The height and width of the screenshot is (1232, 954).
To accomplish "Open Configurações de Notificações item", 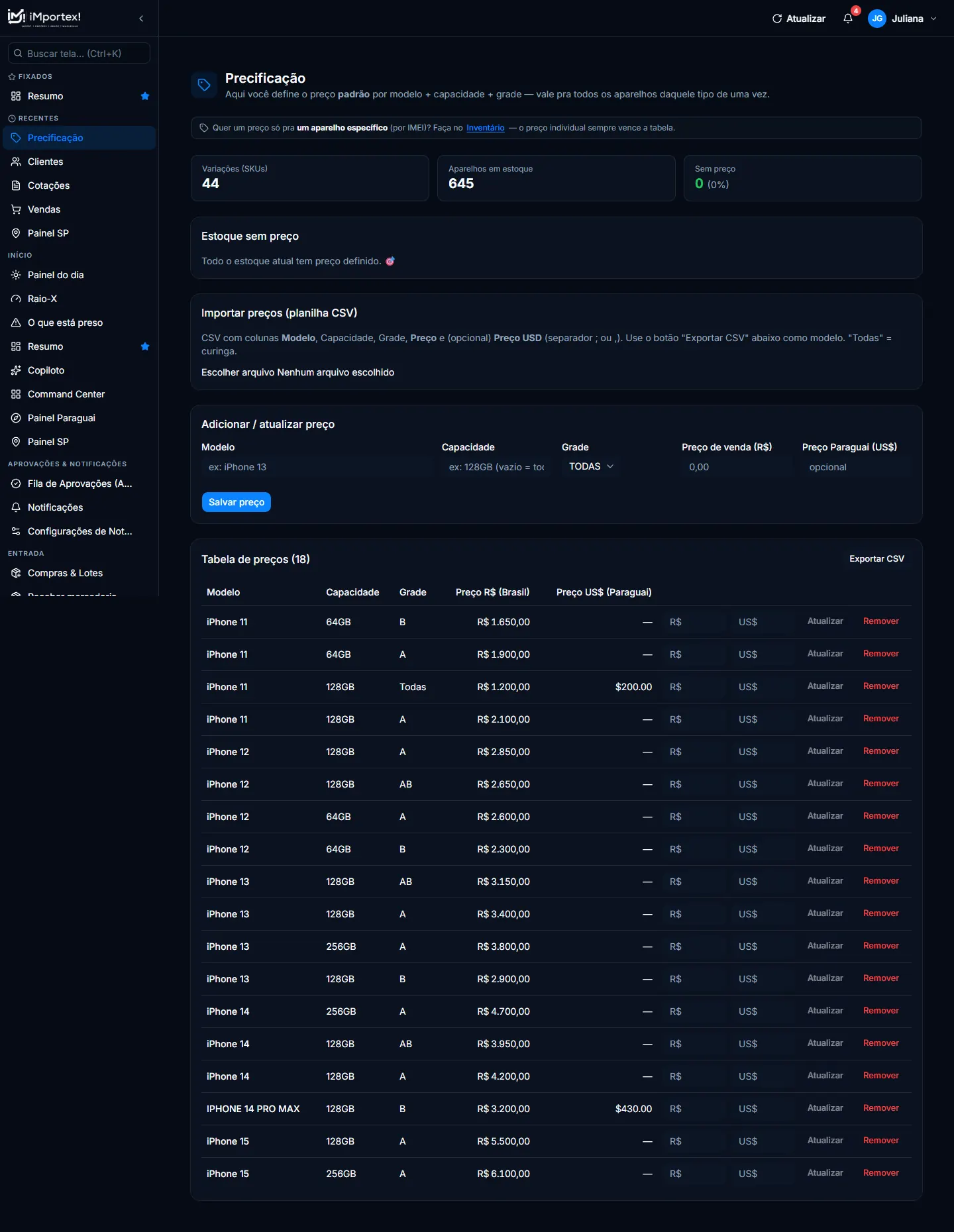I will click(79, 531).
